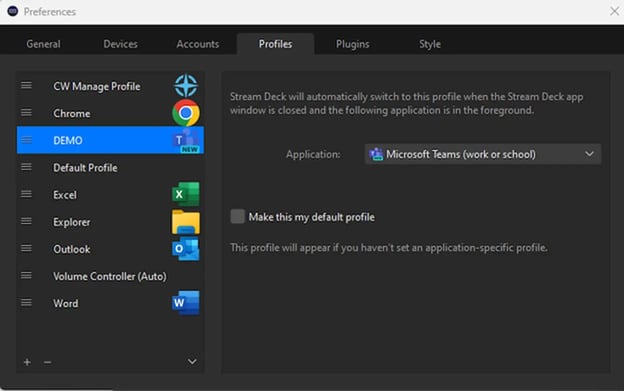624x391 pixels.
Task: Click drag handle beside Explorer profile
Action: coord(27,221)
